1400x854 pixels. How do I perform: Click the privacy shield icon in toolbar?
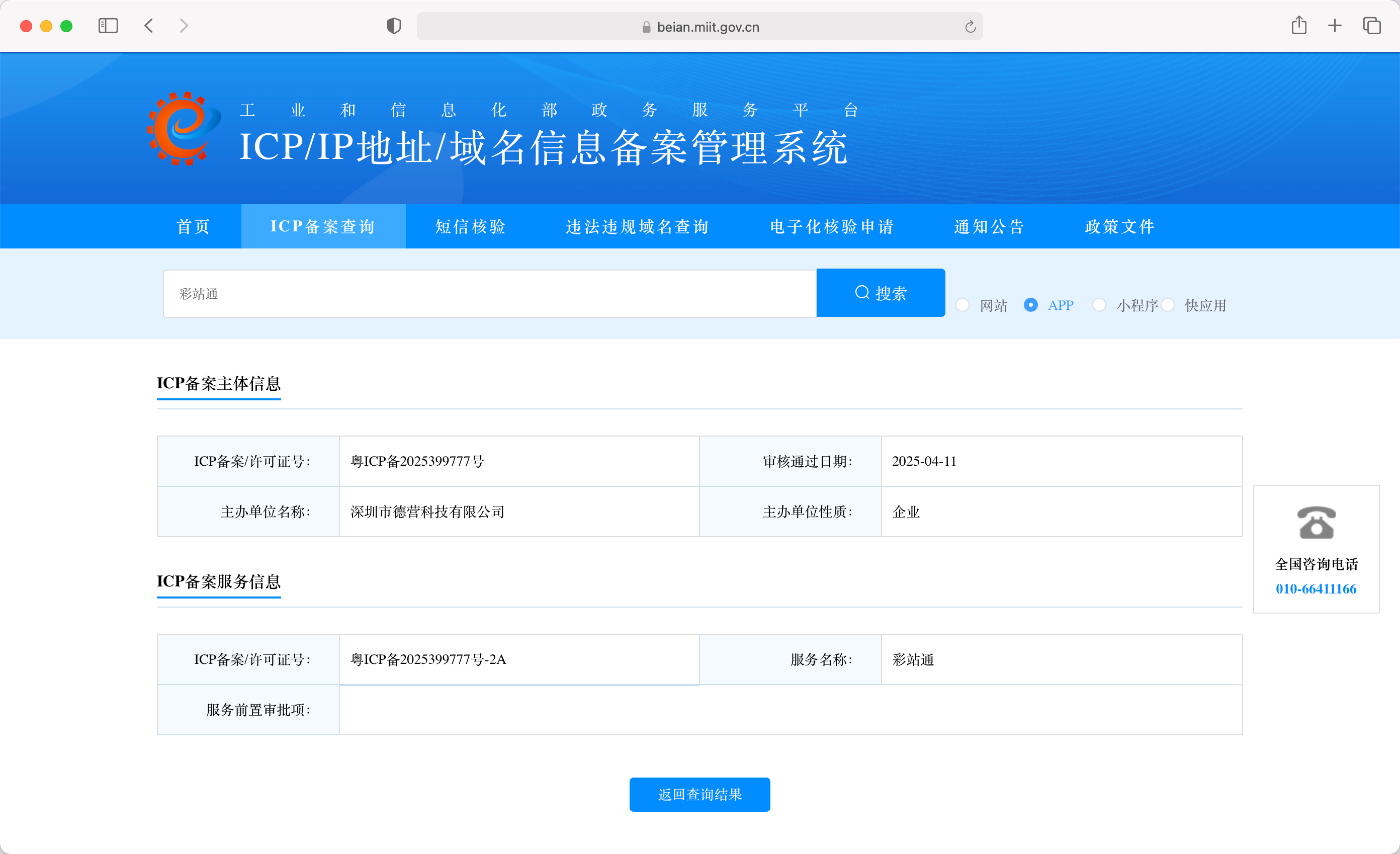393,26
